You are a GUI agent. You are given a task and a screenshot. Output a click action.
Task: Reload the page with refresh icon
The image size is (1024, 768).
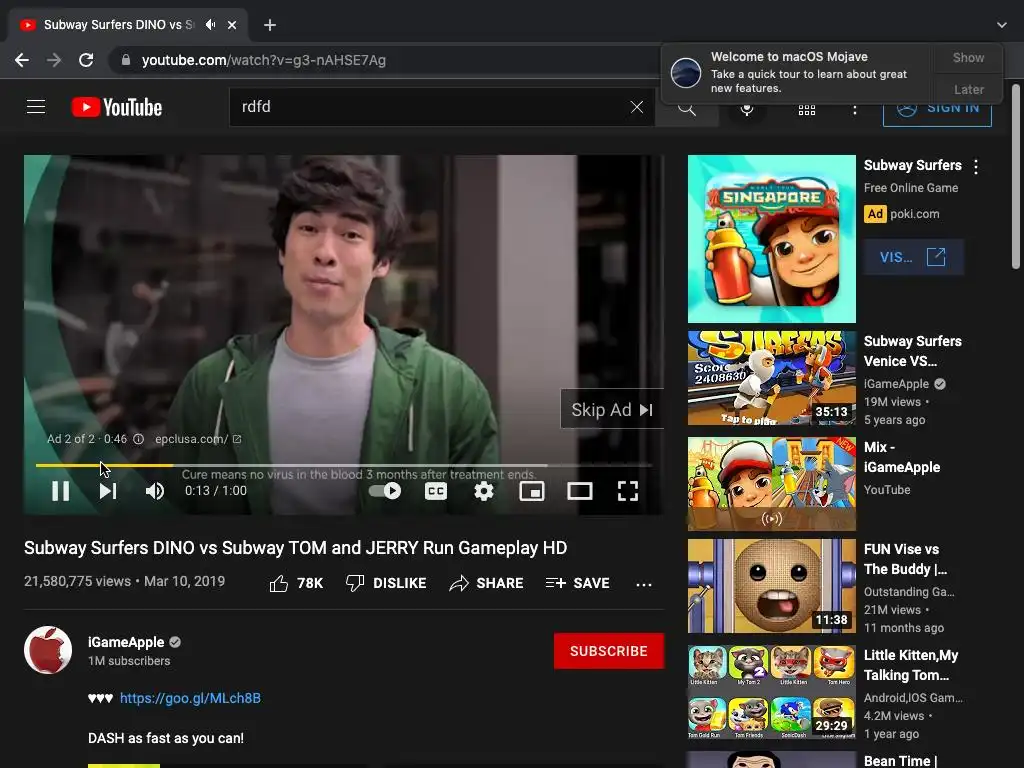(86, 60)
